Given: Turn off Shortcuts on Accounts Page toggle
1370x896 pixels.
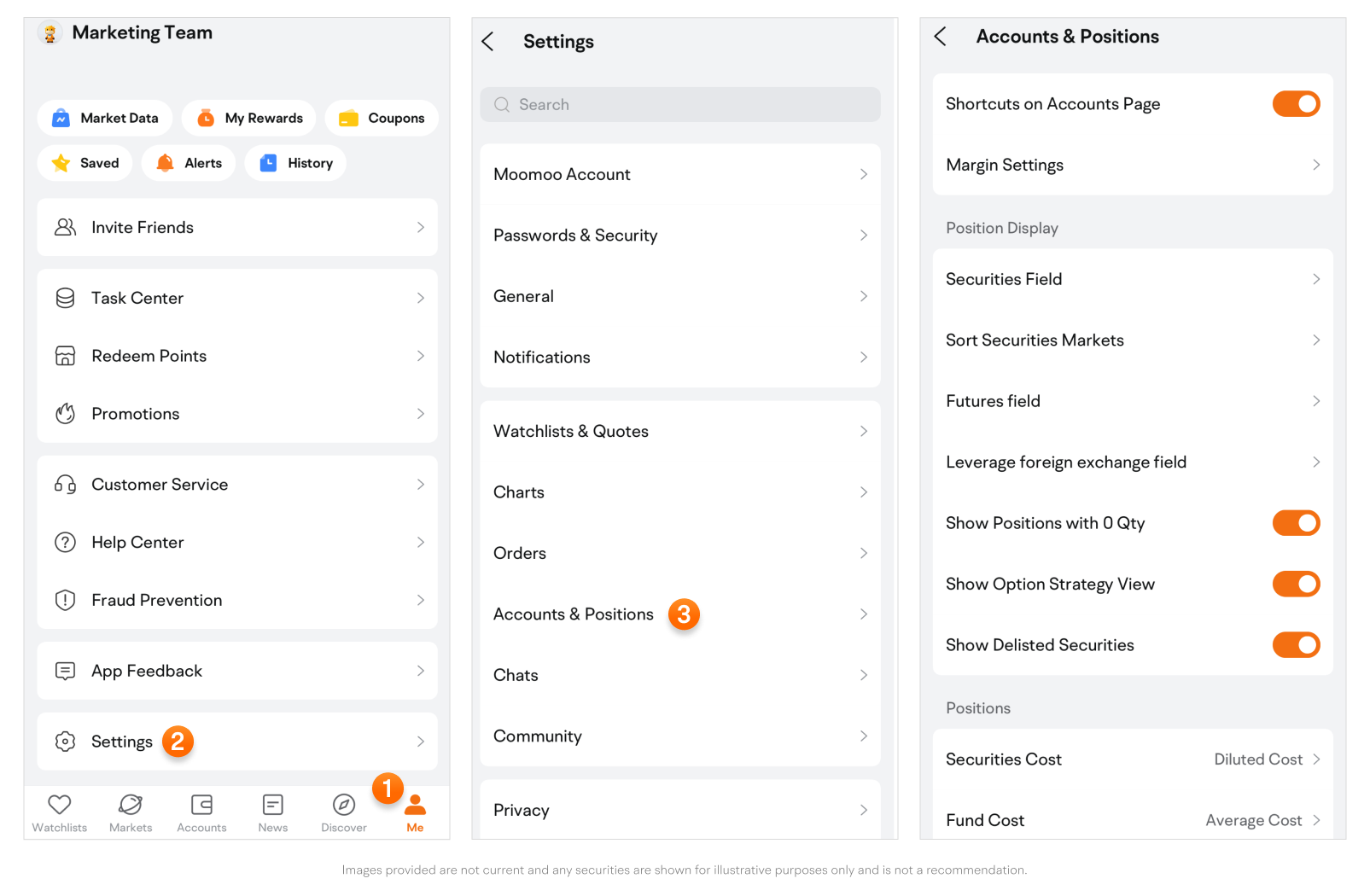Looking at the screenshot, I should pyautogui.click(x=1296, y=104).
